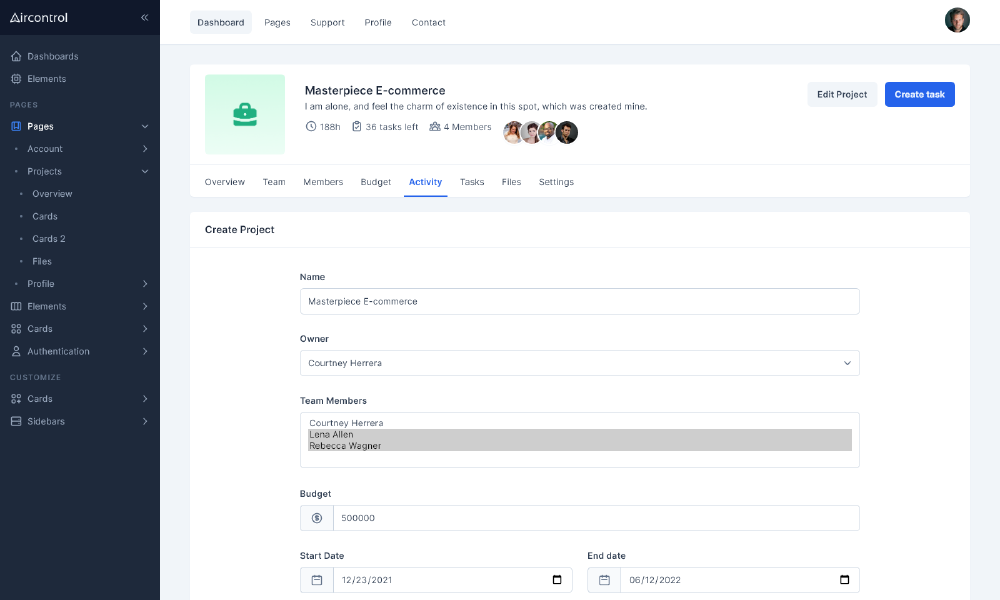Click the Edit Project button
This screenshot has height=600, width=1000.
coord(842,94)
